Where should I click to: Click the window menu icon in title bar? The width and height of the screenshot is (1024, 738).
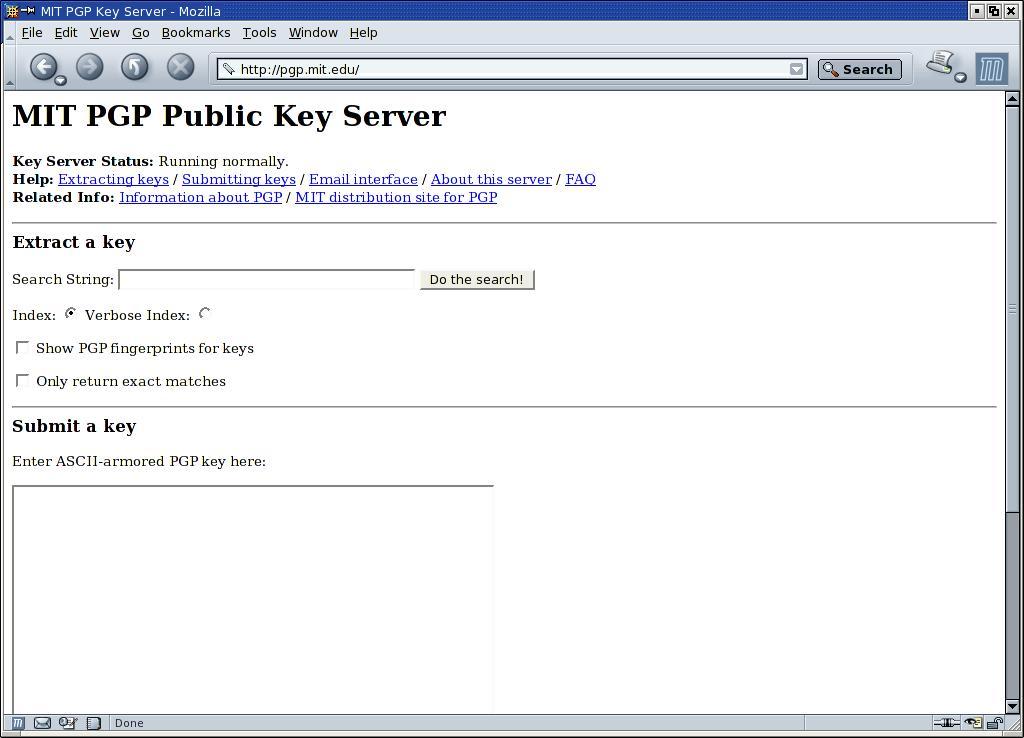tap(12, 10)
